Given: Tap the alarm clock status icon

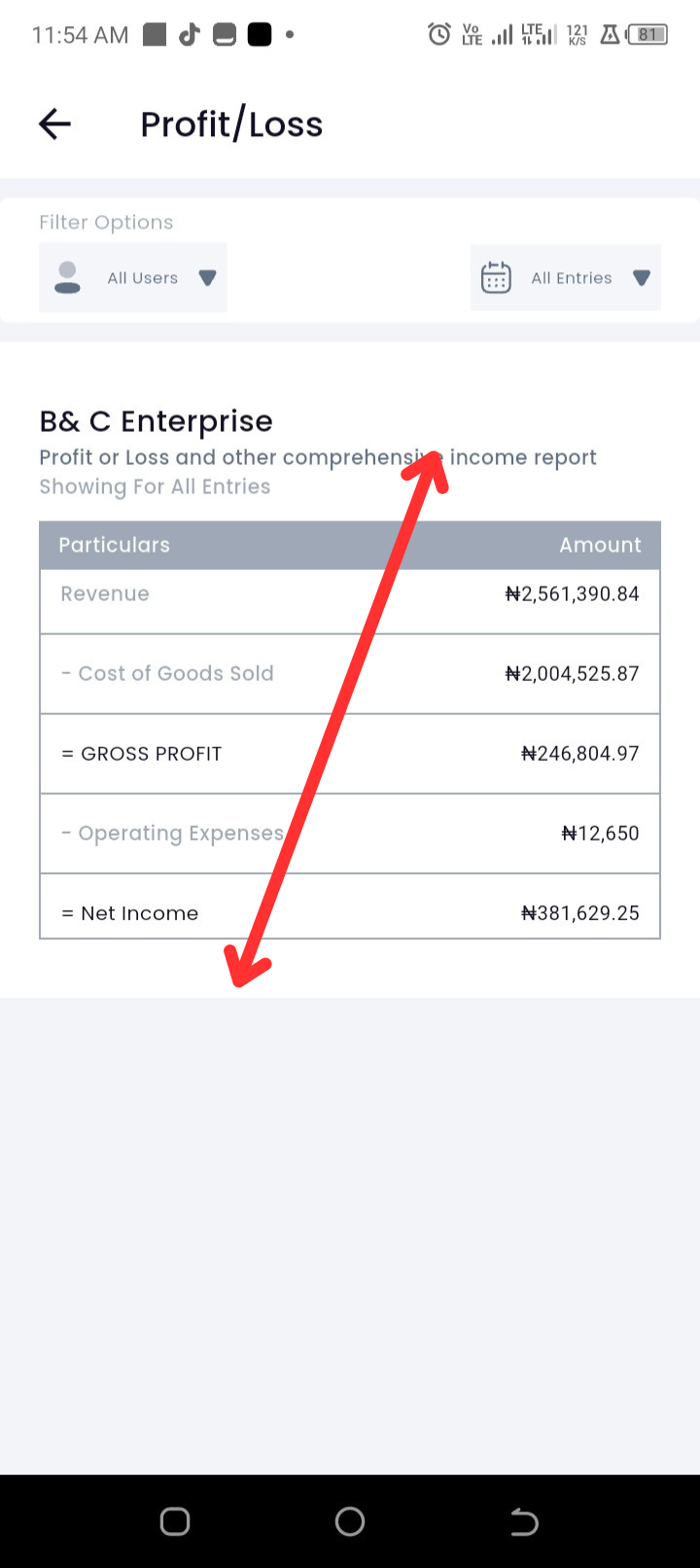Looking at the screenshot, I should (x=439, y=35).
